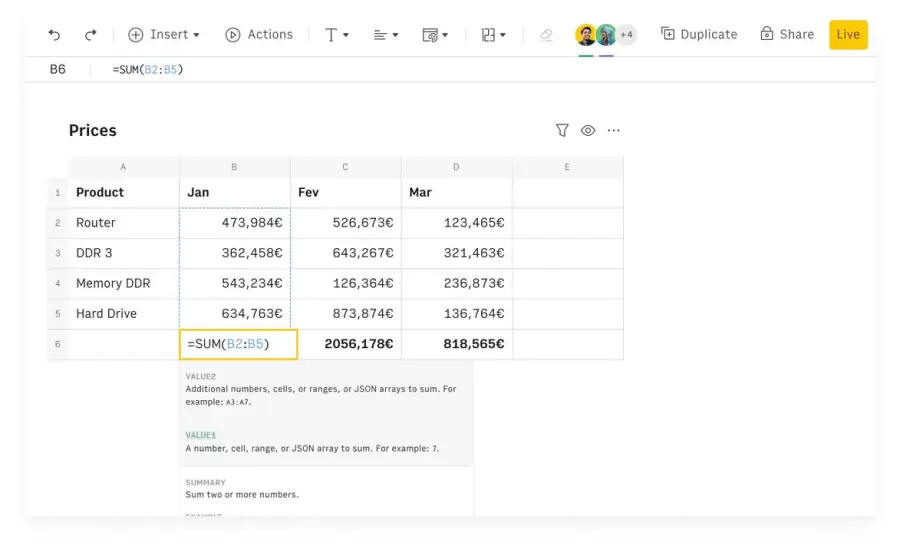Select the Hard Drive cell
The image size is (900, 553).
123,314
